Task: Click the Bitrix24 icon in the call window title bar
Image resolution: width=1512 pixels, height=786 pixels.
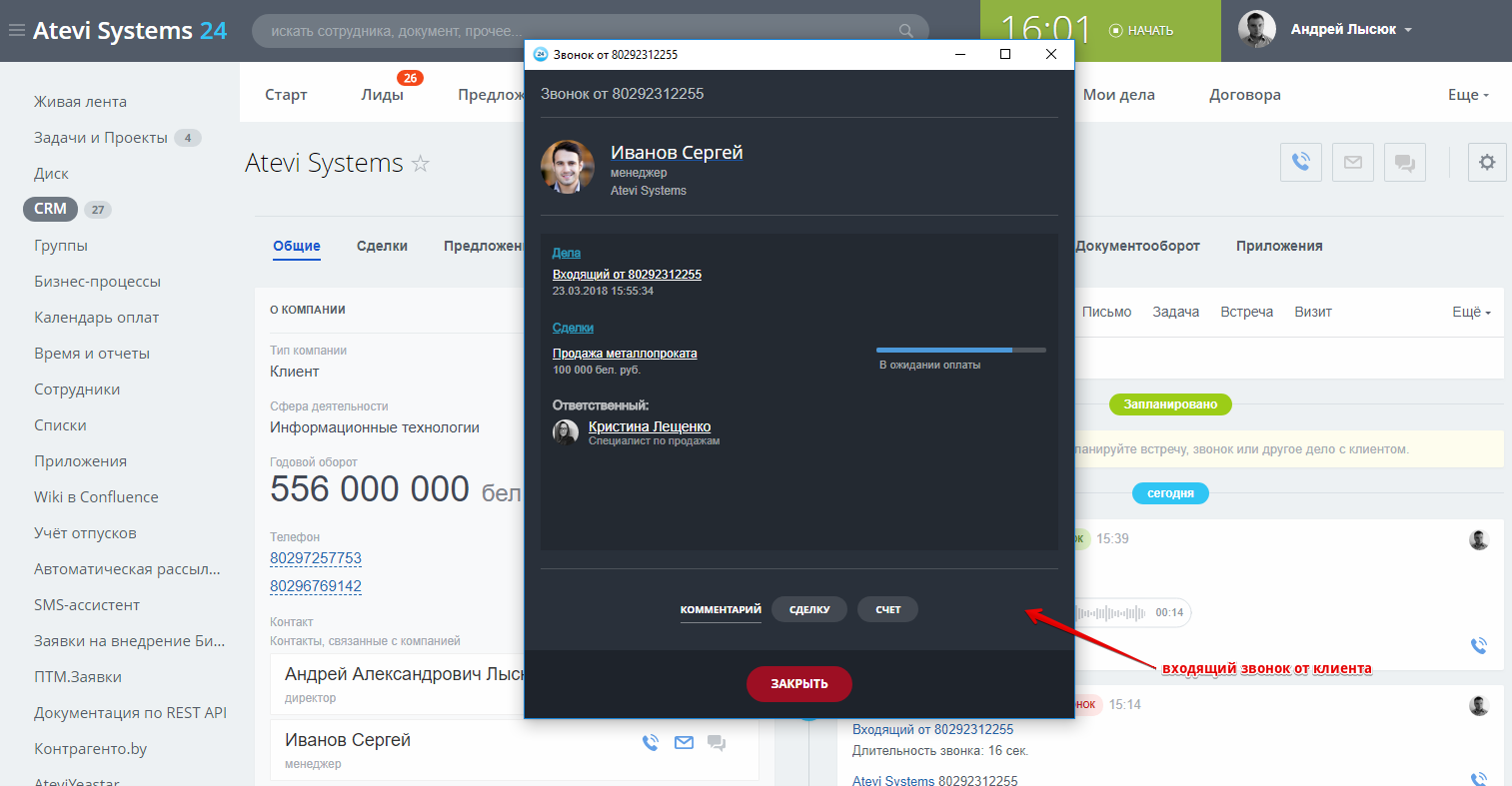Action: click(541, 55)
